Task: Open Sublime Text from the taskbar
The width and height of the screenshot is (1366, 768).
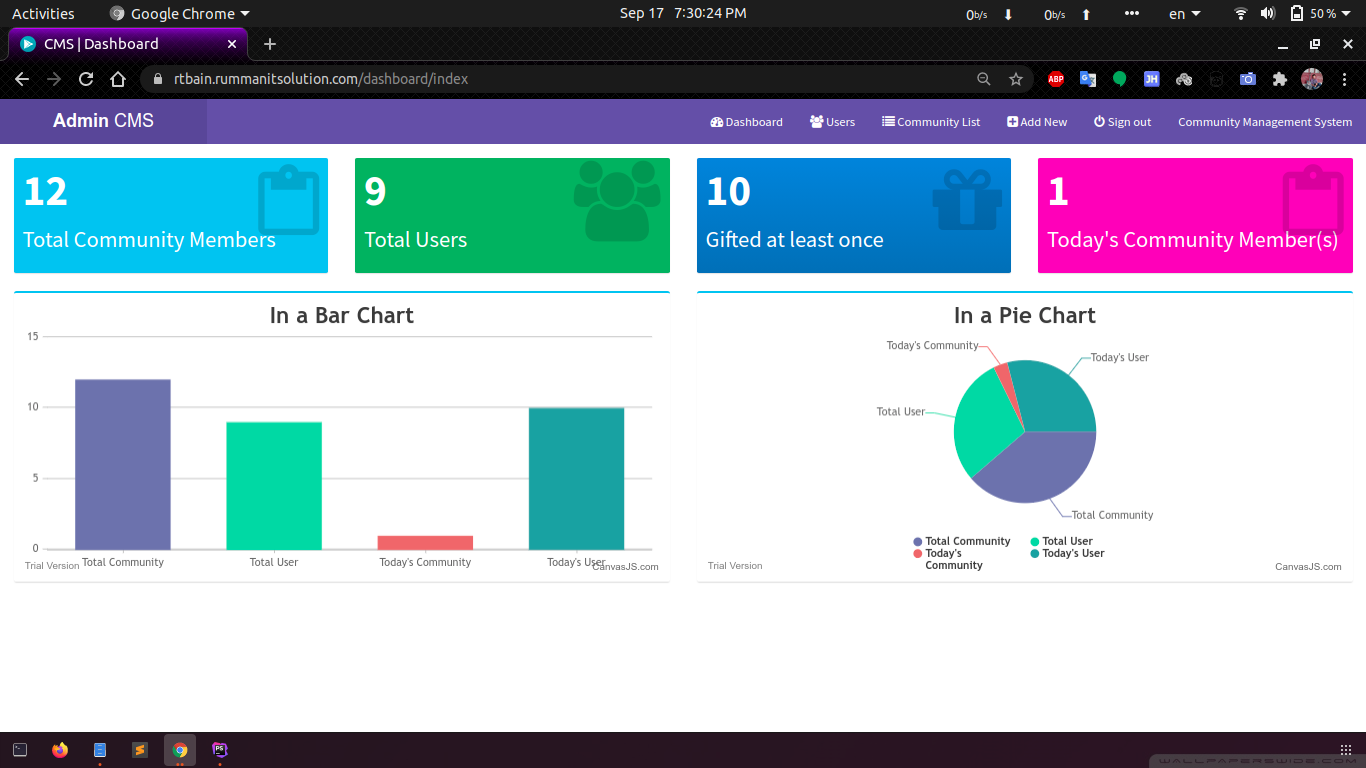Action: coord(140,749)
